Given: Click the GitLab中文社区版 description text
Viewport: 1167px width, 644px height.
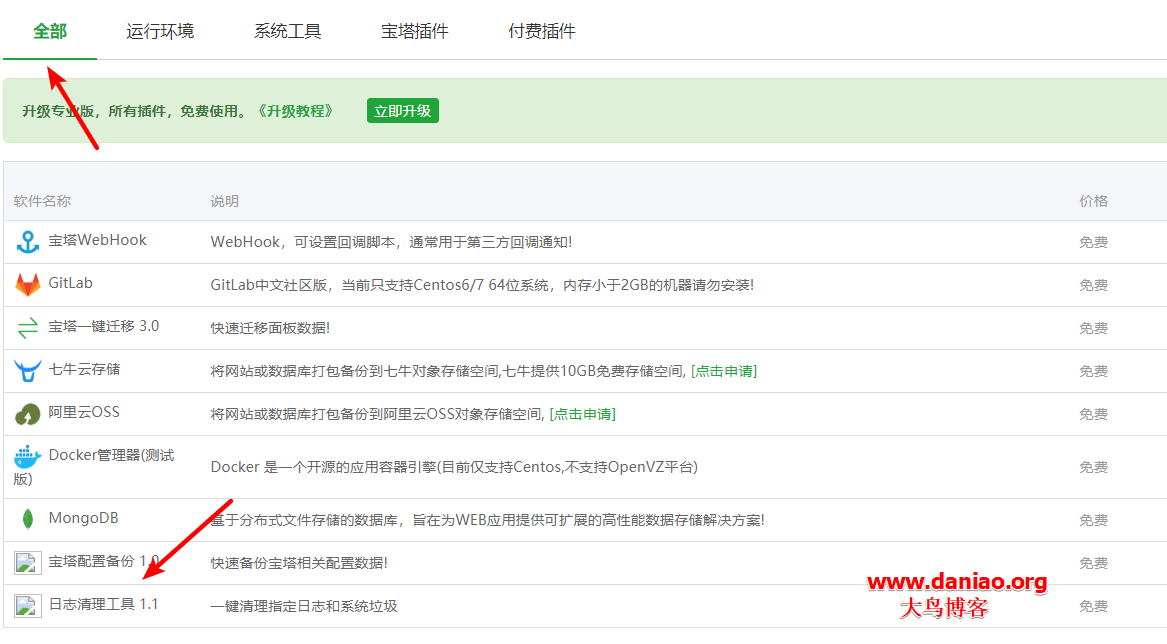Looking at the screenshot, I should tap(482, 285).
